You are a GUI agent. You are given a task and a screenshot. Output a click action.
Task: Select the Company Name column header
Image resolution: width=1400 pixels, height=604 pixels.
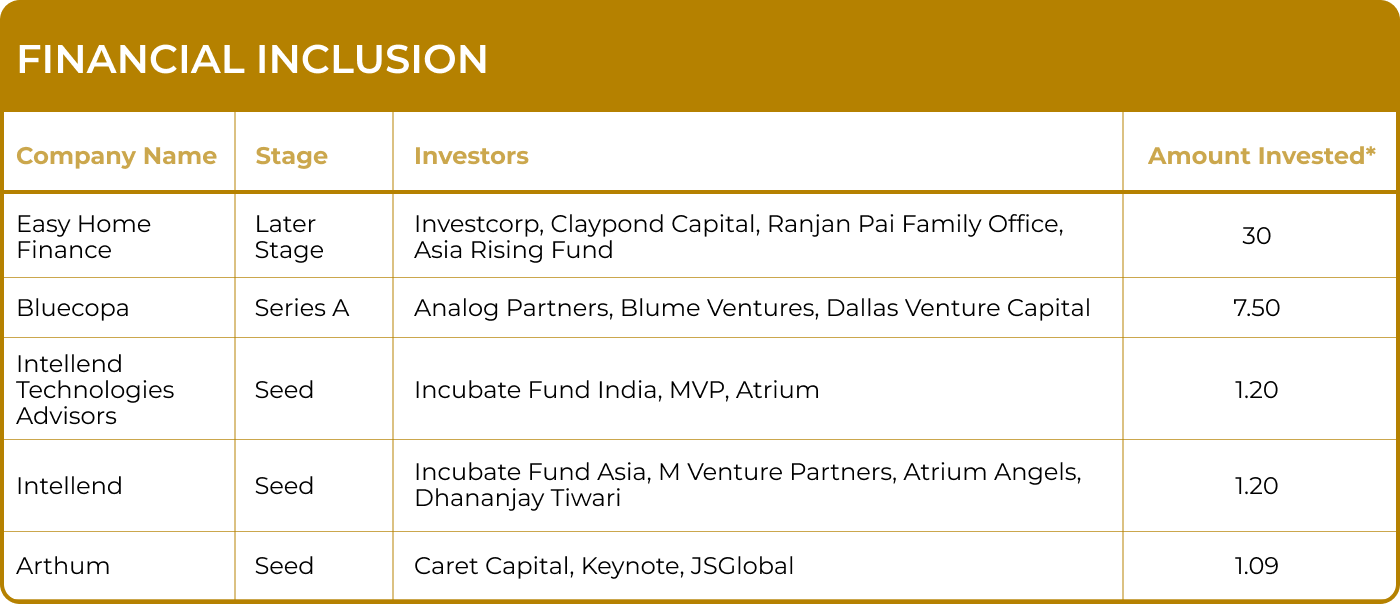coord(116,156)
